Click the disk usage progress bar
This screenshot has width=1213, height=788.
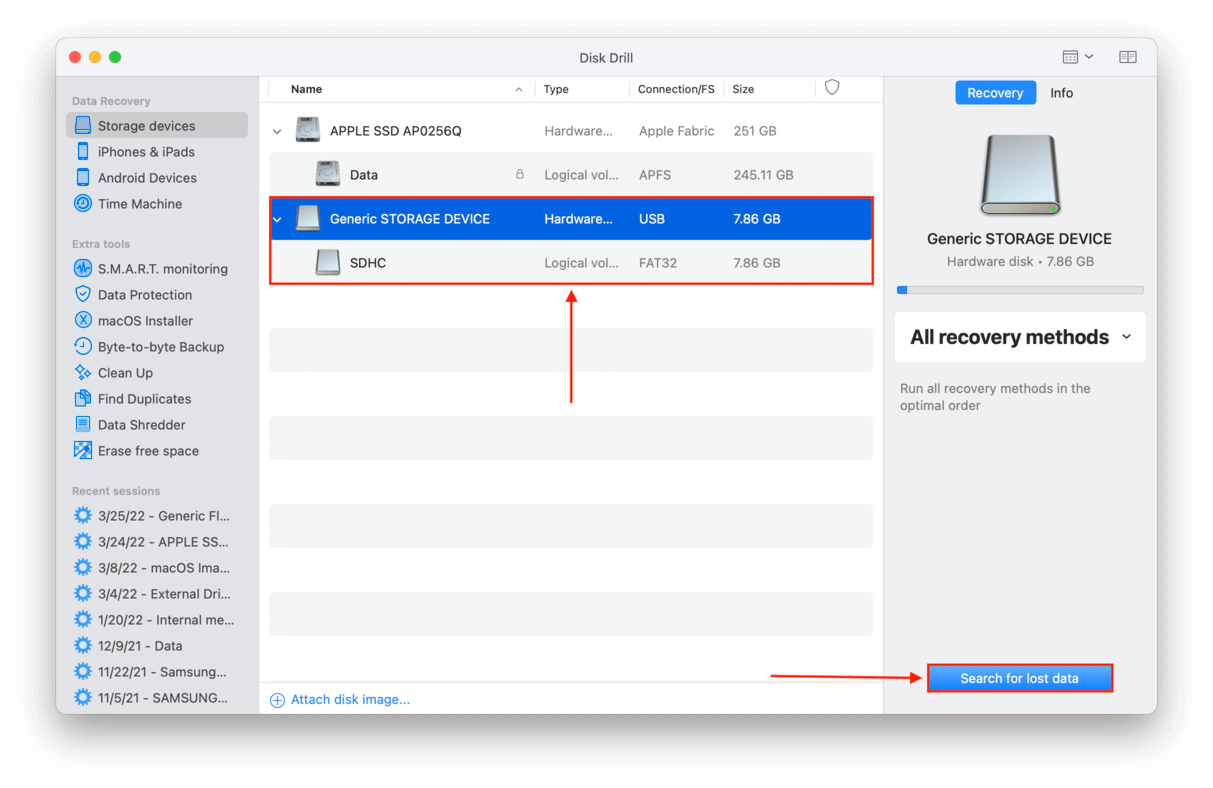tap(1020, 290)
